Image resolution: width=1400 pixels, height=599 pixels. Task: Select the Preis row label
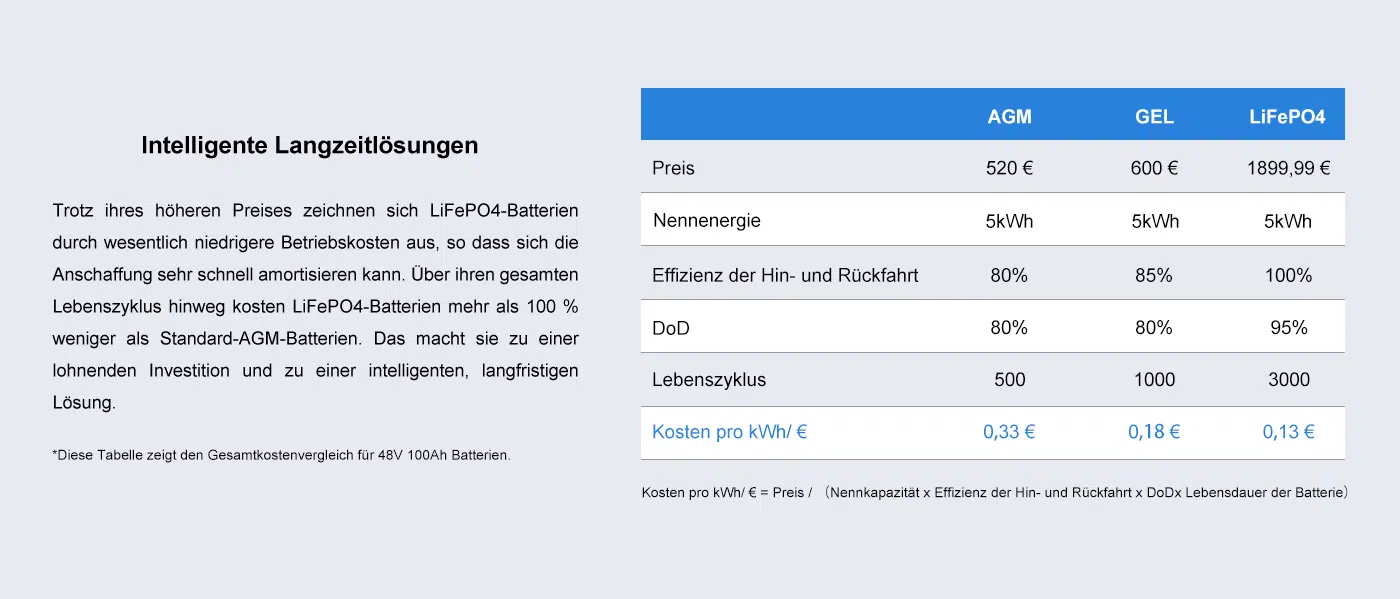pyautogui.click(x=673, y=168)
